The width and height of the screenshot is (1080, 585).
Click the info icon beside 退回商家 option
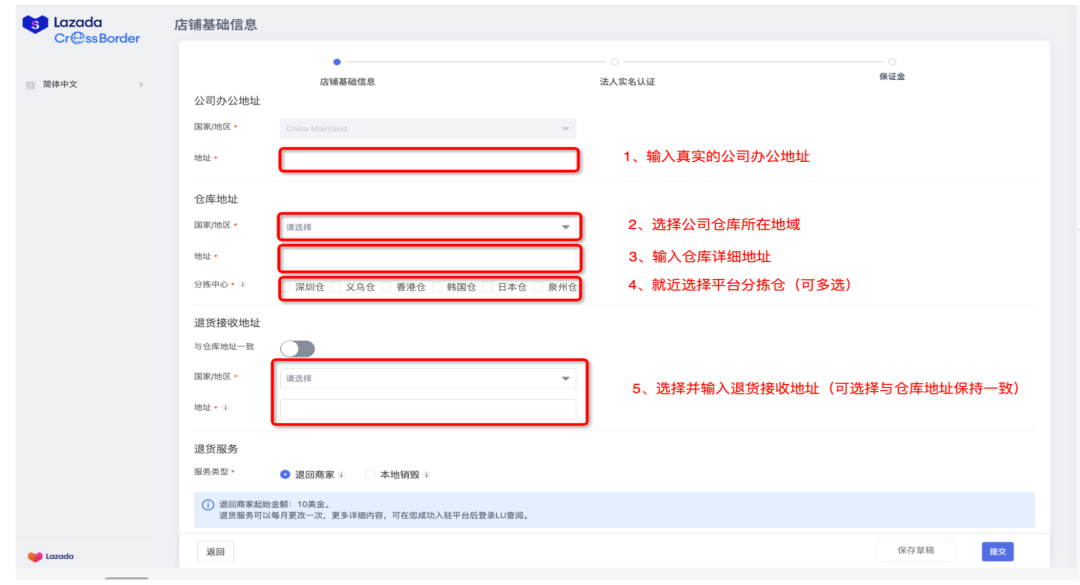[x=341, y=473]
